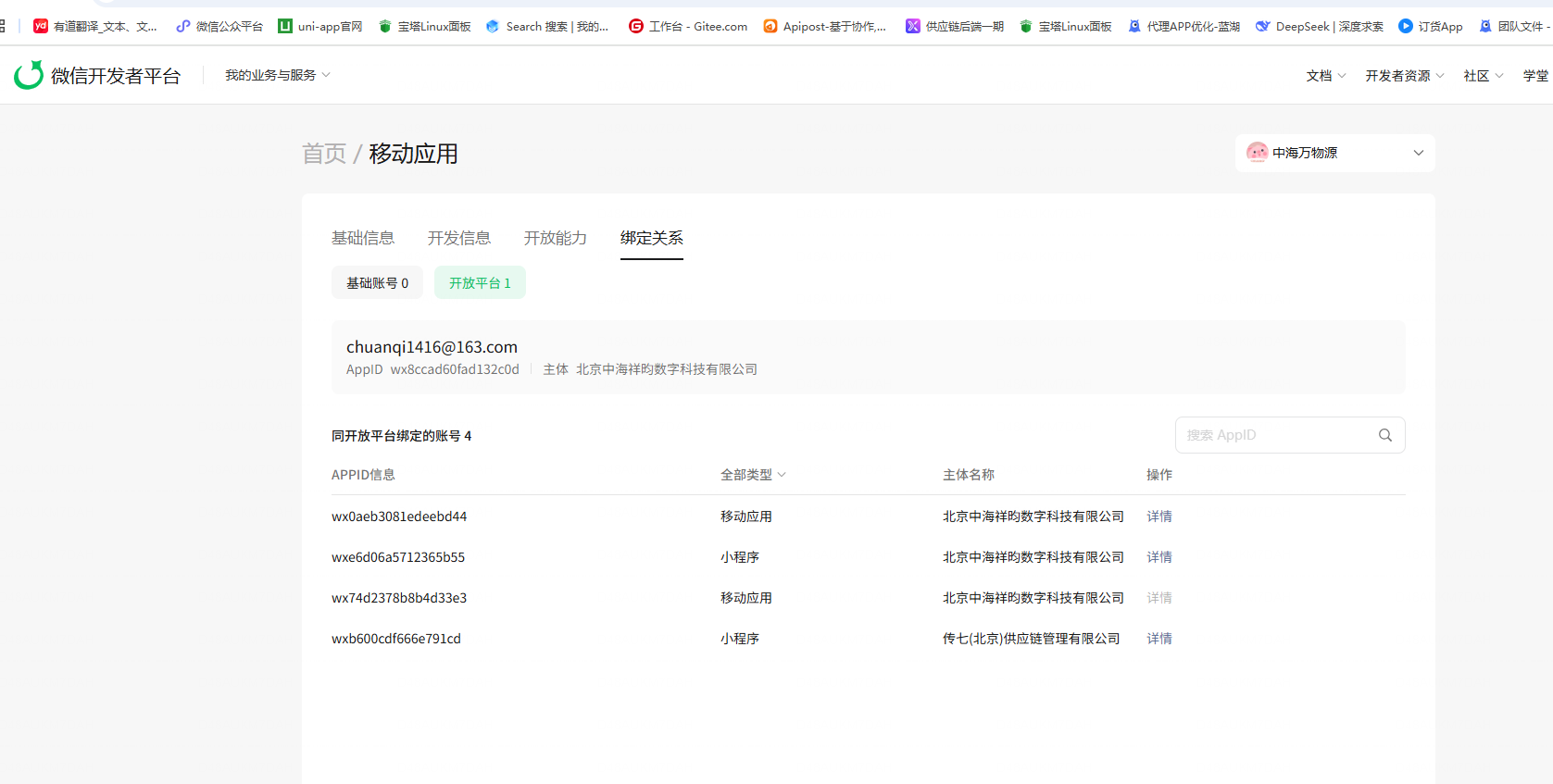Open the 学堂 link in top navigation
Screen dimensions: 1553x784
click(x=1536, y=76)
